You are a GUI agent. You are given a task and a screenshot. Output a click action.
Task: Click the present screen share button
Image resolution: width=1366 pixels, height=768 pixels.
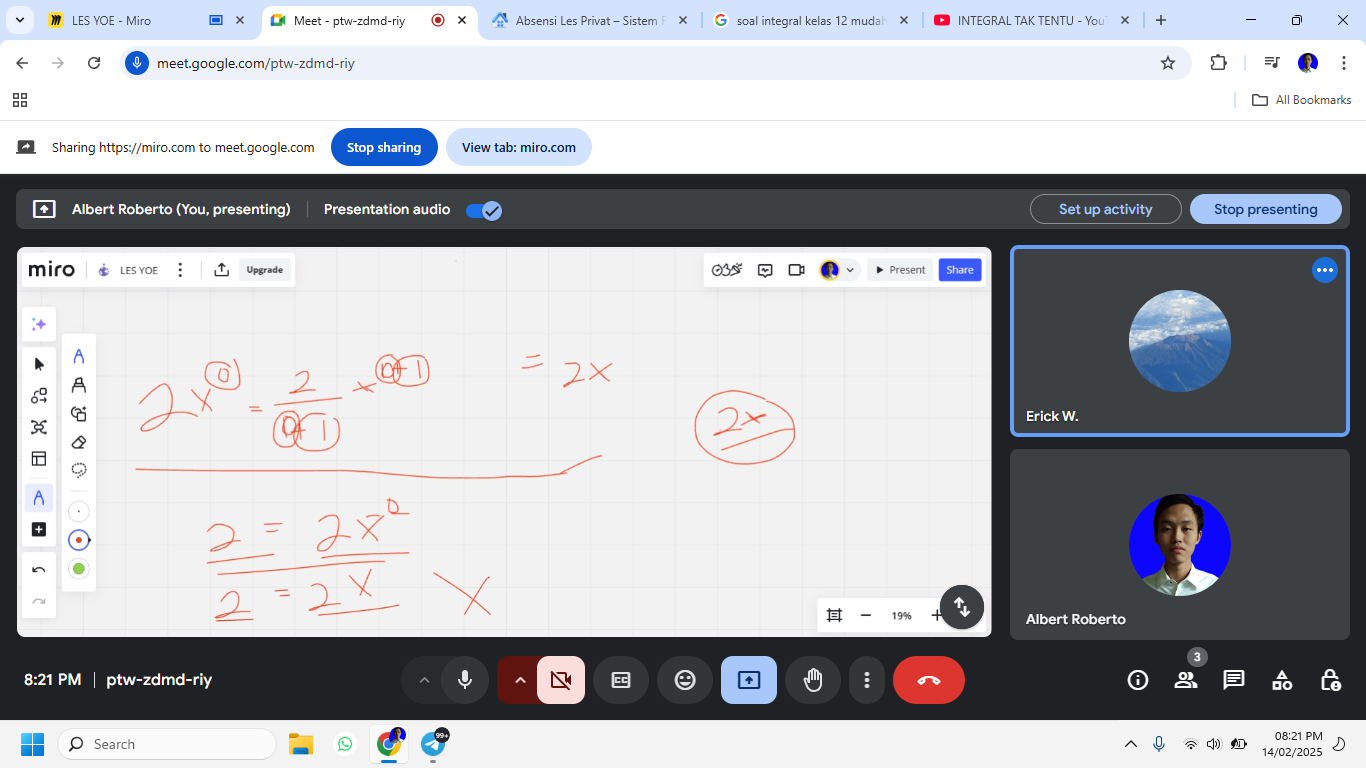click(749, 680)
